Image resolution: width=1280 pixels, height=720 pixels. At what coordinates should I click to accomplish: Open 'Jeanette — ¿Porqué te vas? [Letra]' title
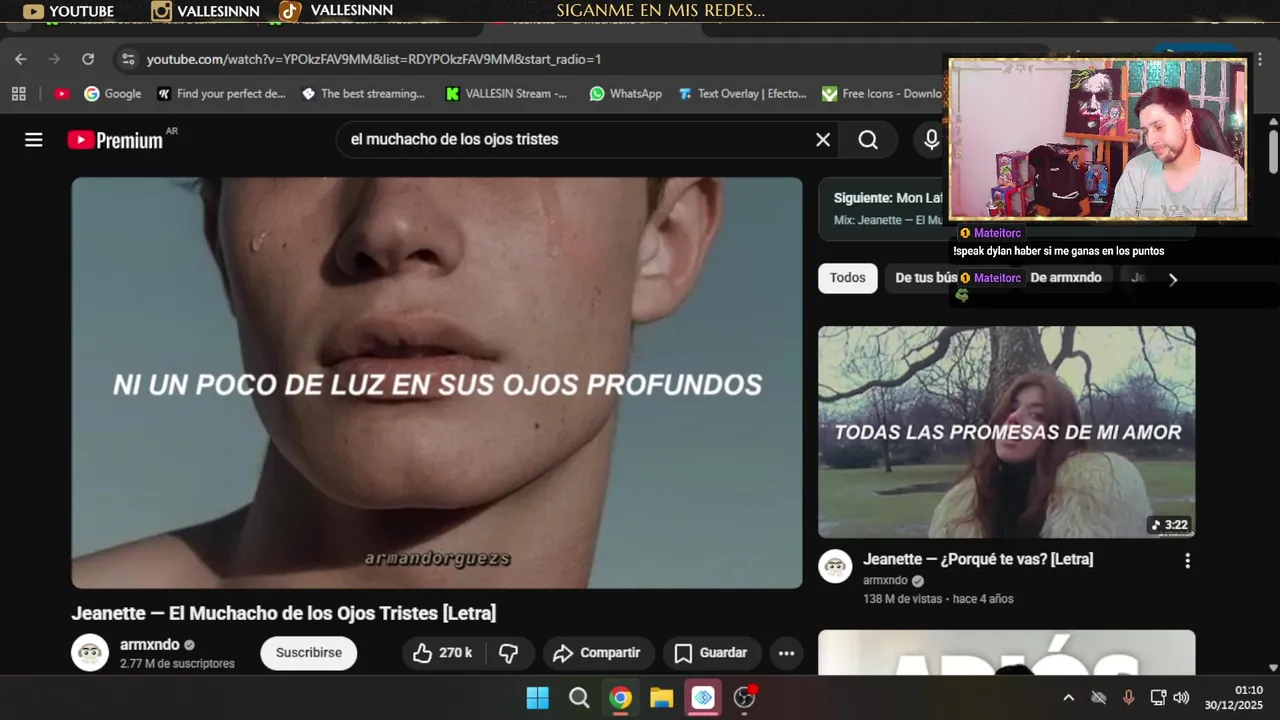978,560
